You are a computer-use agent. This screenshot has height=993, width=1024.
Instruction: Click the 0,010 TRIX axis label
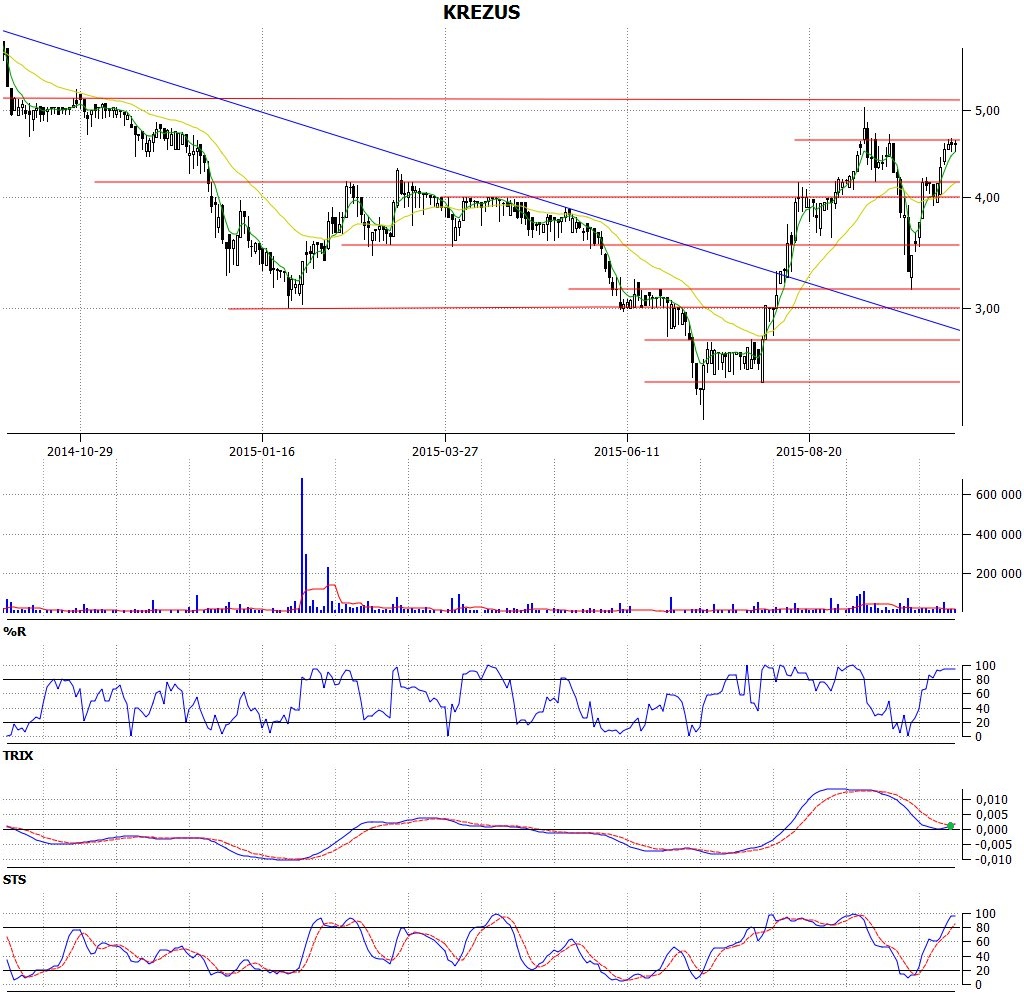pos(991,800)
